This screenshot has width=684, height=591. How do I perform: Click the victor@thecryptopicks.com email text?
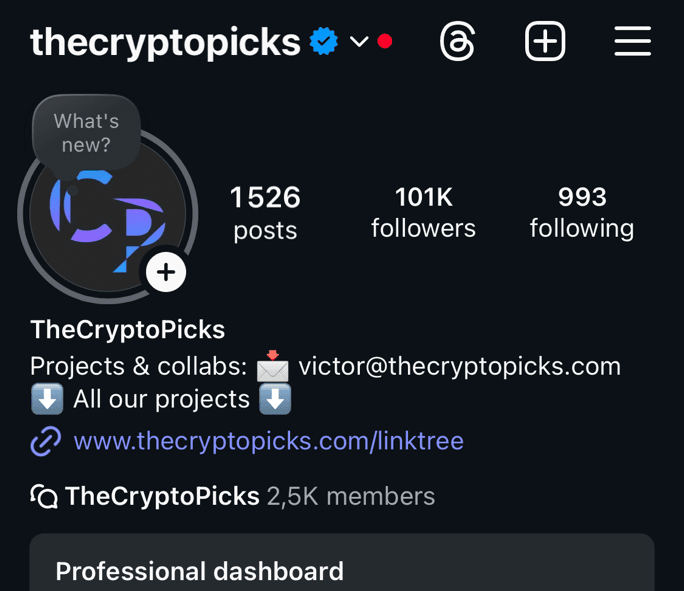tap(459, 366)
